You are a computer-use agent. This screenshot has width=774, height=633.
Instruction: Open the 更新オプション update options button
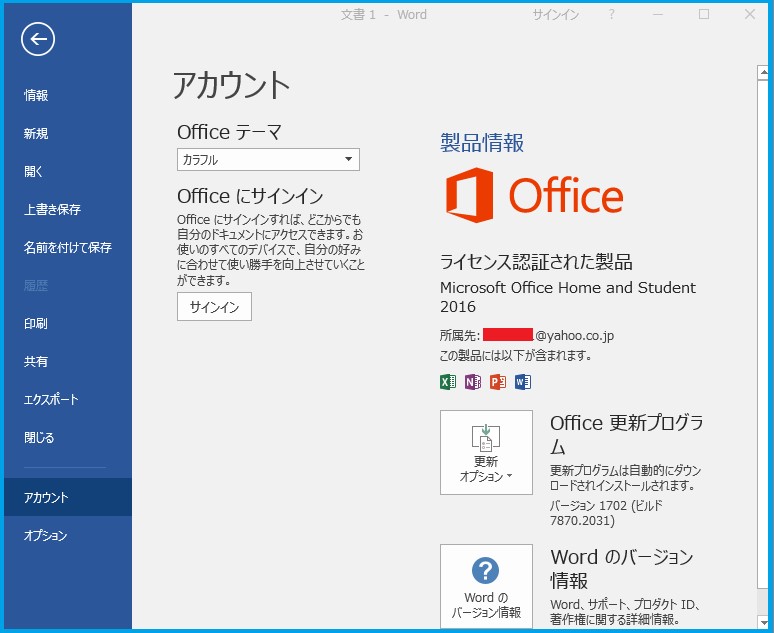click(486, 452)
